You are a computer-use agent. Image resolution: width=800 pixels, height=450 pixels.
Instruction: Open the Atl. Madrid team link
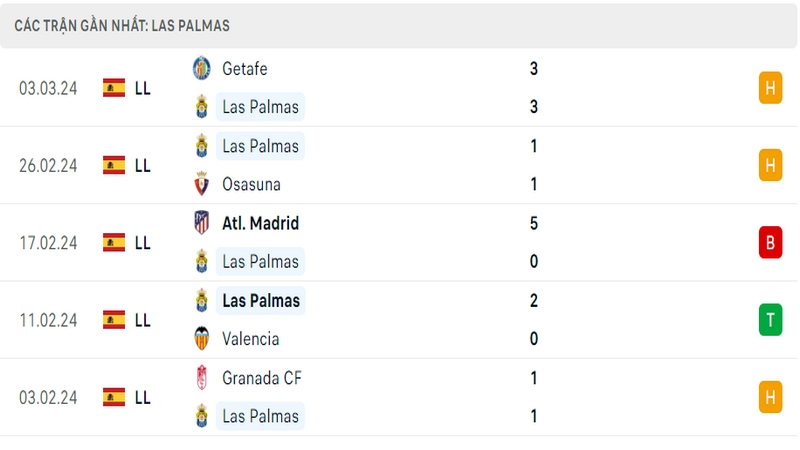coord(260,223)
